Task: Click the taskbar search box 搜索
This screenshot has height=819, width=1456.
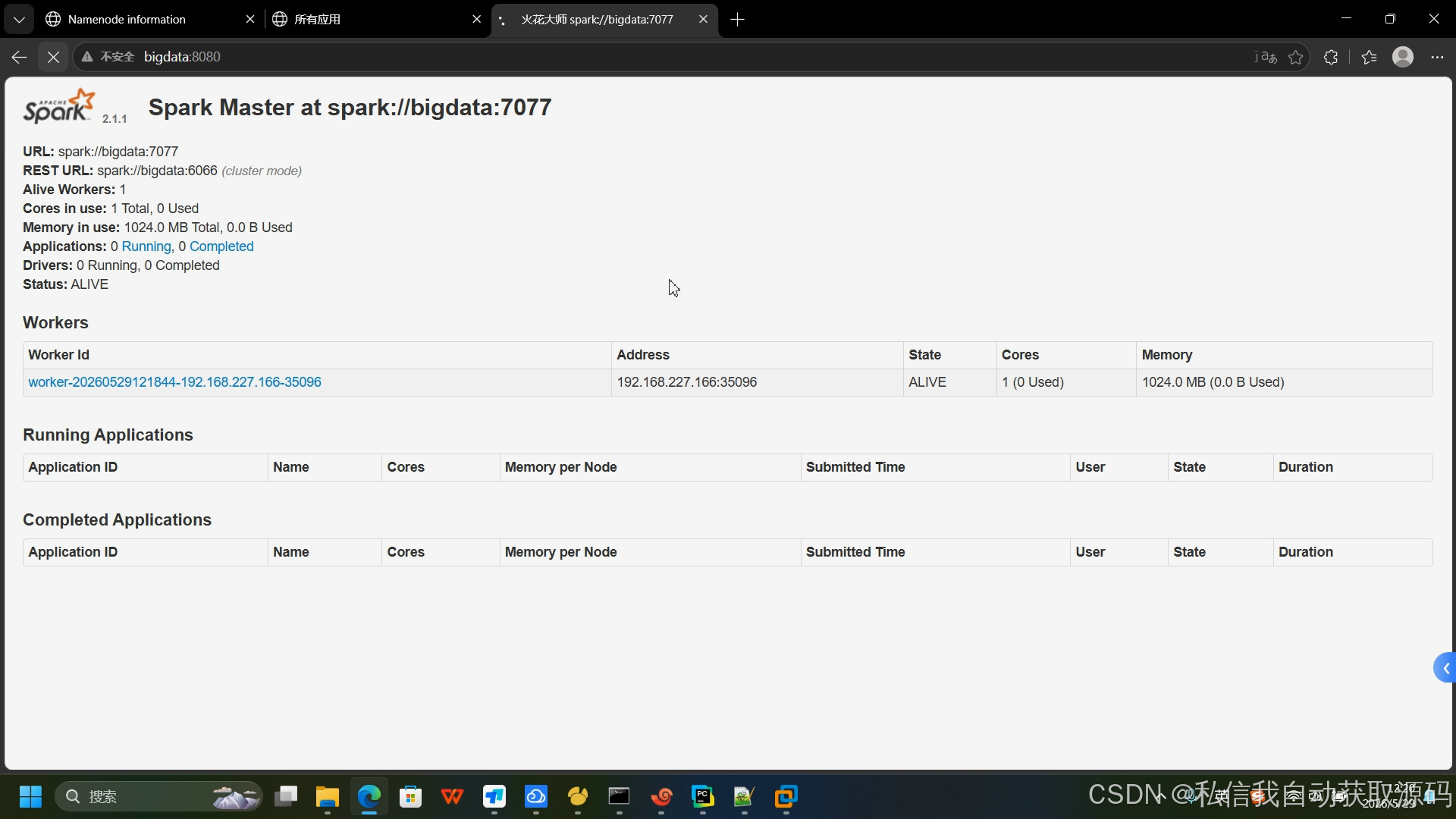Action: click(x=159, y=797)
